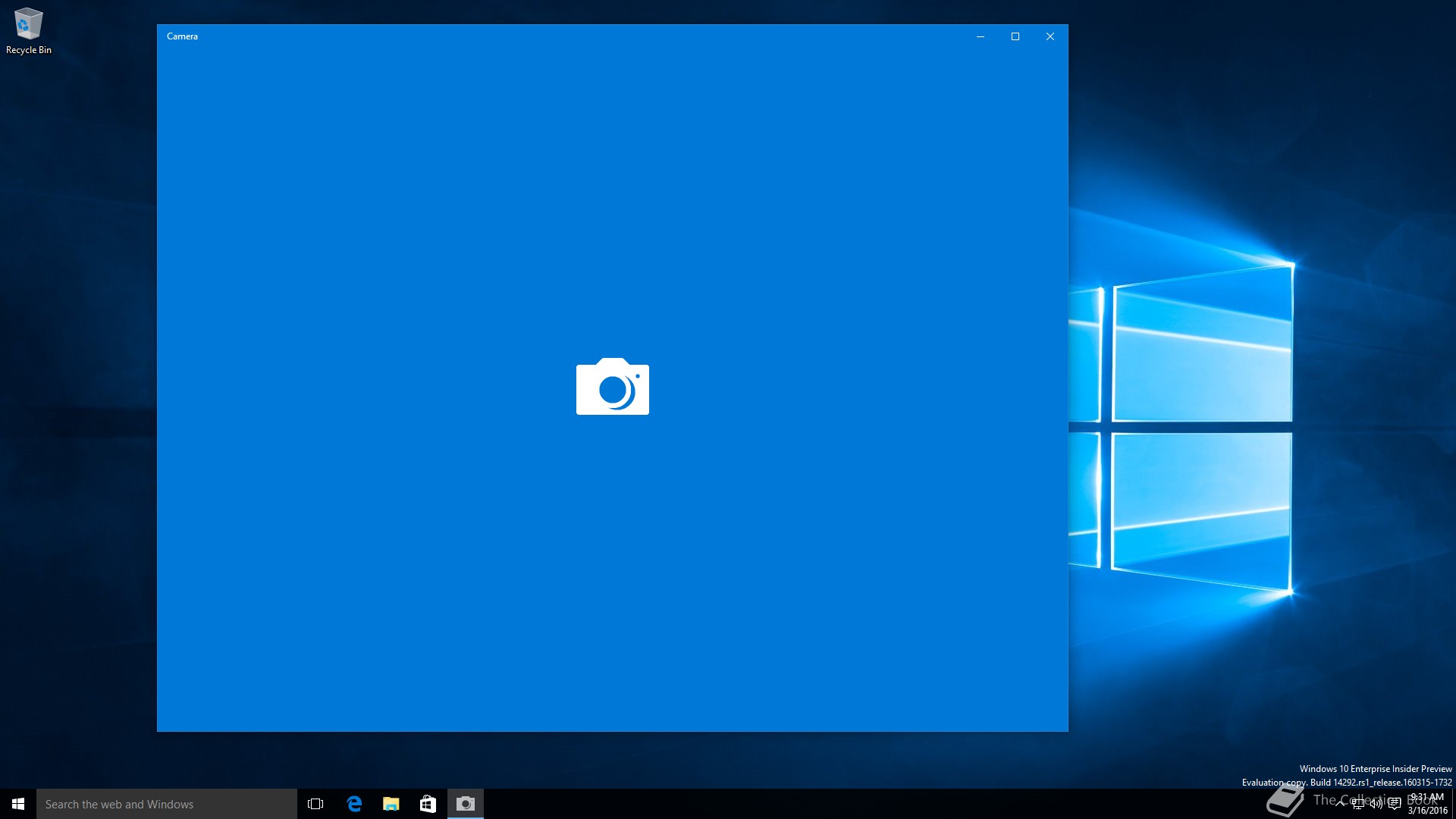Viewport: 1456px width, 819px height.
Task: Close the Camera app window
Action: (x=1050, y=36)
